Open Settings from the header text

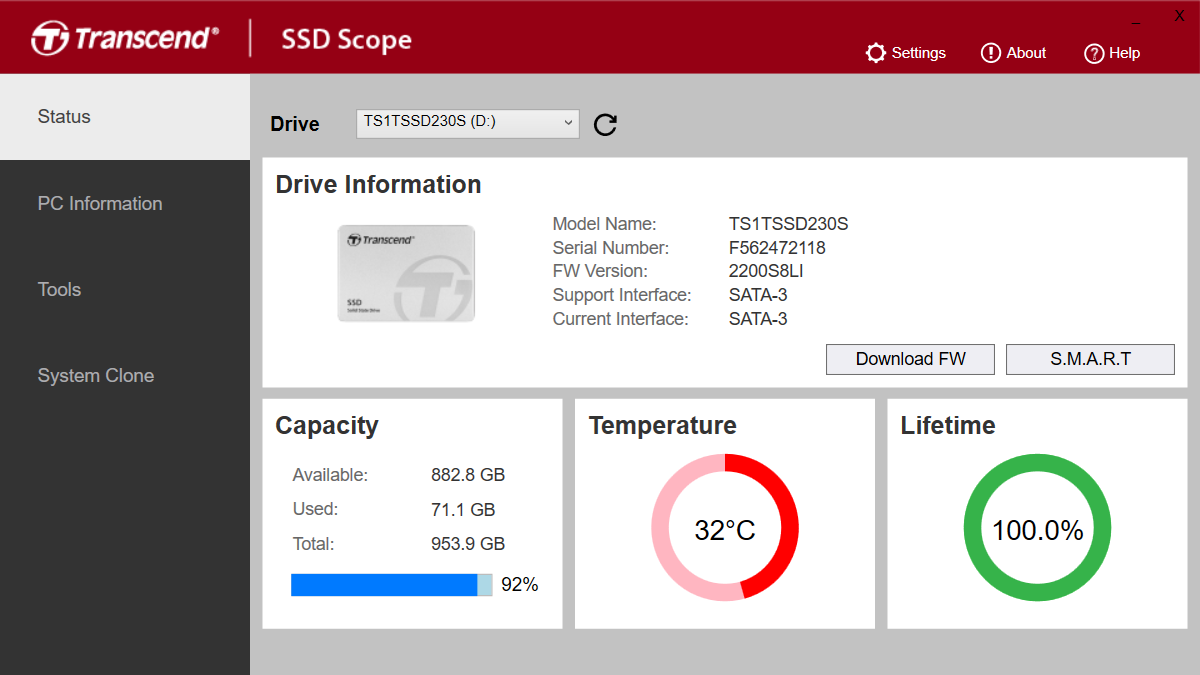tap(918, 53)
